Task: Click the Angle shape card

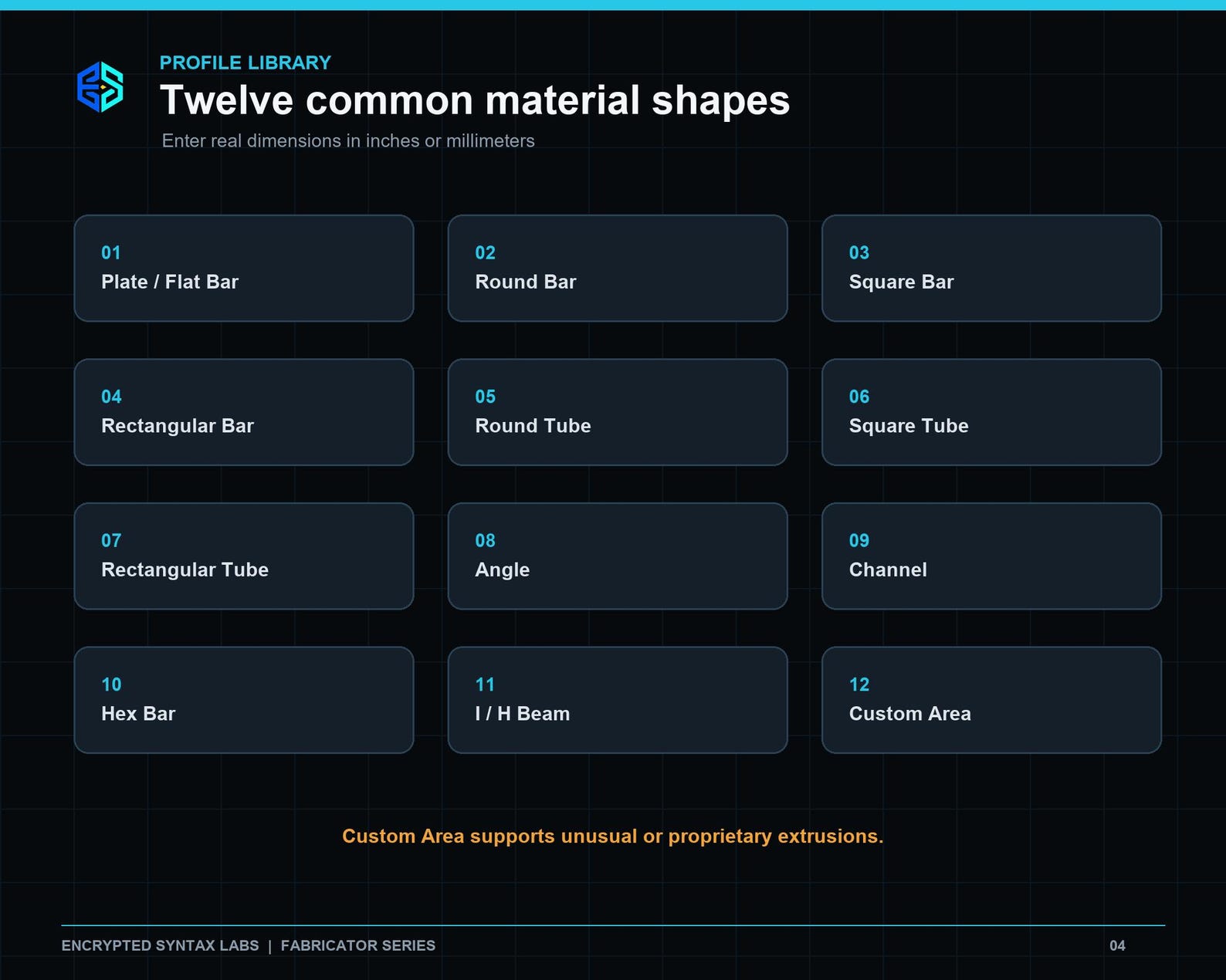Action: click(x=618, y=556)
